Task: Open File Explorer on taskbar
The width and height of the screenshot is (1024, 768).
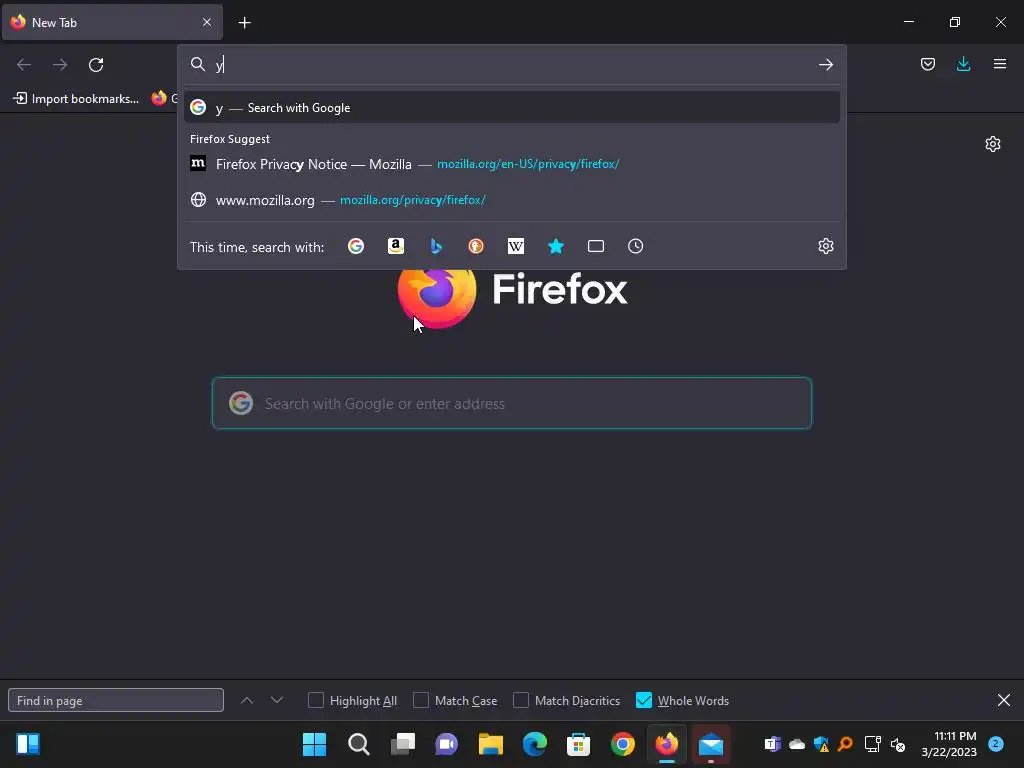Action: pos(490,744)
